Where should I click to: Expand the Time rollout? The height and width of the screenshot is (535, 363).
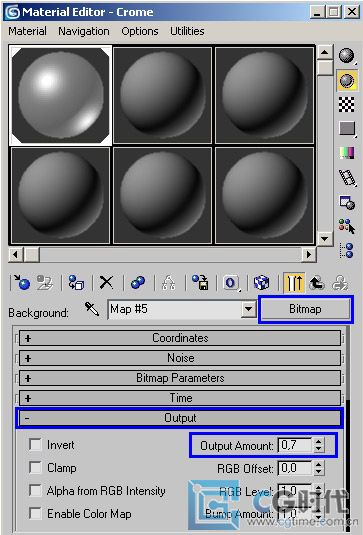click(180, 398)
